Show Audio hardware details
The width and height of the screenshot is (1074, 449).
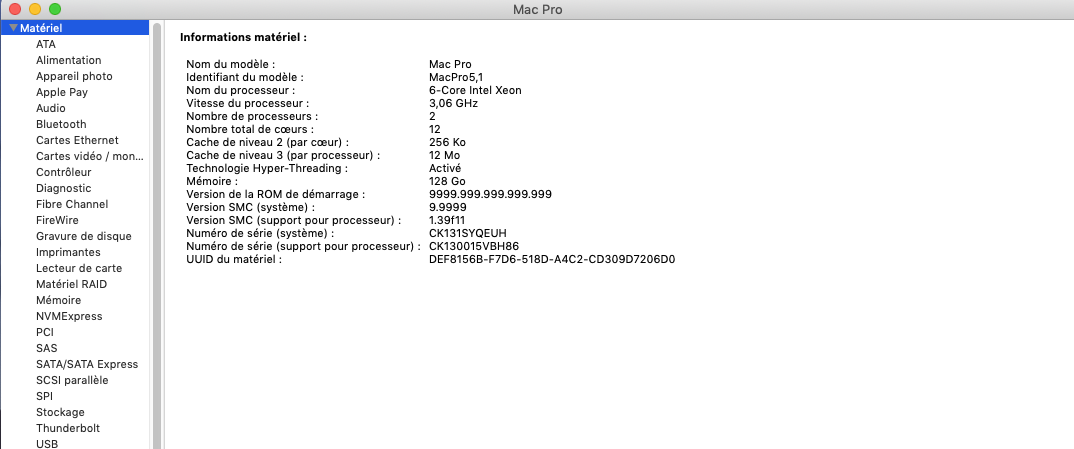tap(51, 108)
